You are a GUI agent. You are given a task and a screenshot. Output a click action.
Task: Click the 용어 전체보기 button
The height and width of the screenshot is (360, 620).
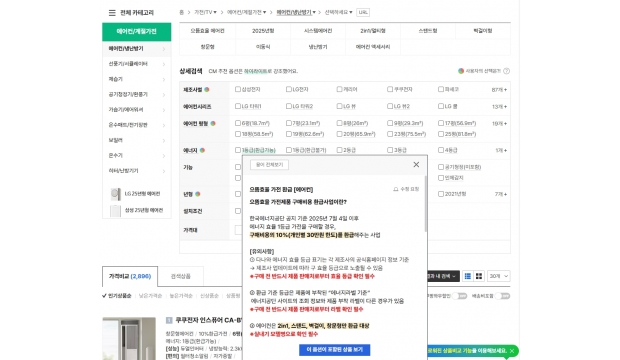point(269,165)
